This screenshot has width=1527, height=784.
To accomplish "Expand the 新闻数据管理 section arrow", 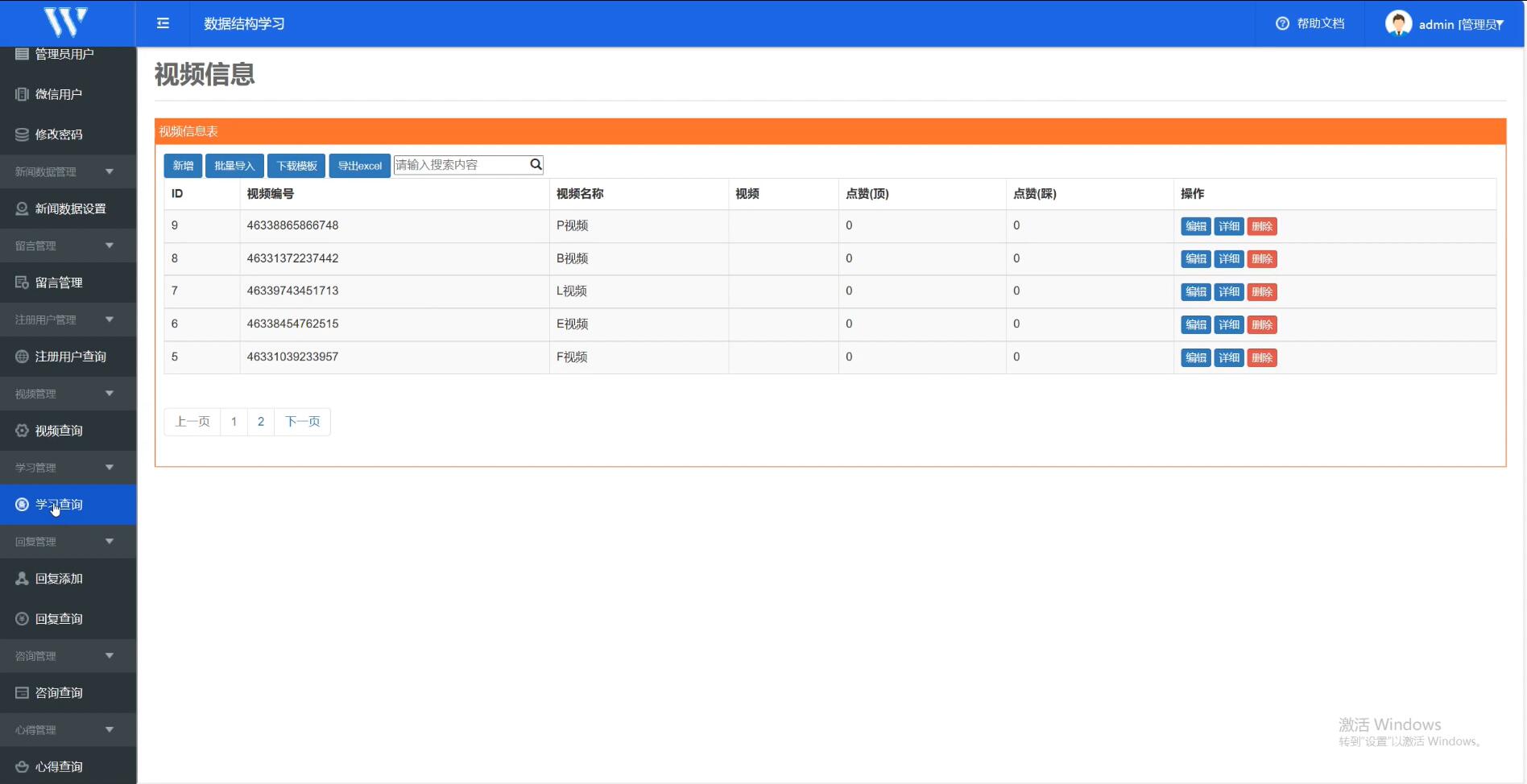I will (110, 171).
